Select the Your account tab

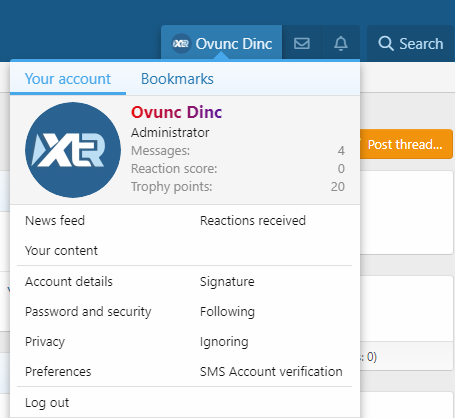tap(68, 79)
